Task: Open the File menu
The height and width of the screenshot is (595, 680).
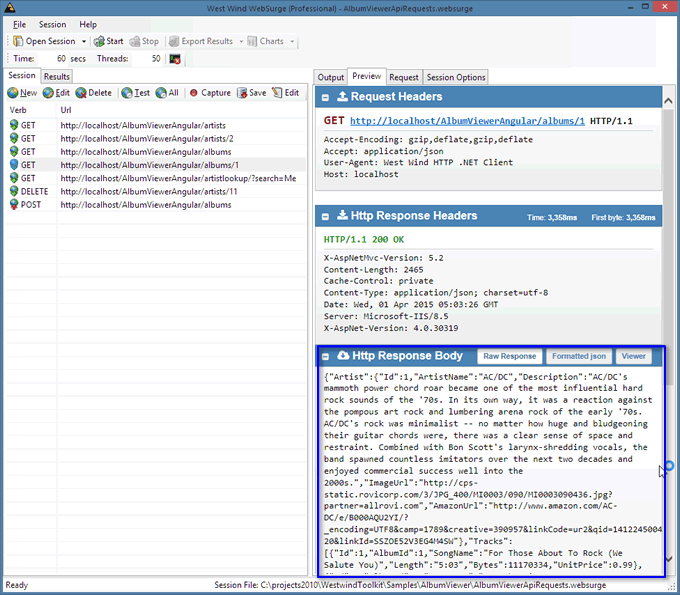Action: coord(20,24)
